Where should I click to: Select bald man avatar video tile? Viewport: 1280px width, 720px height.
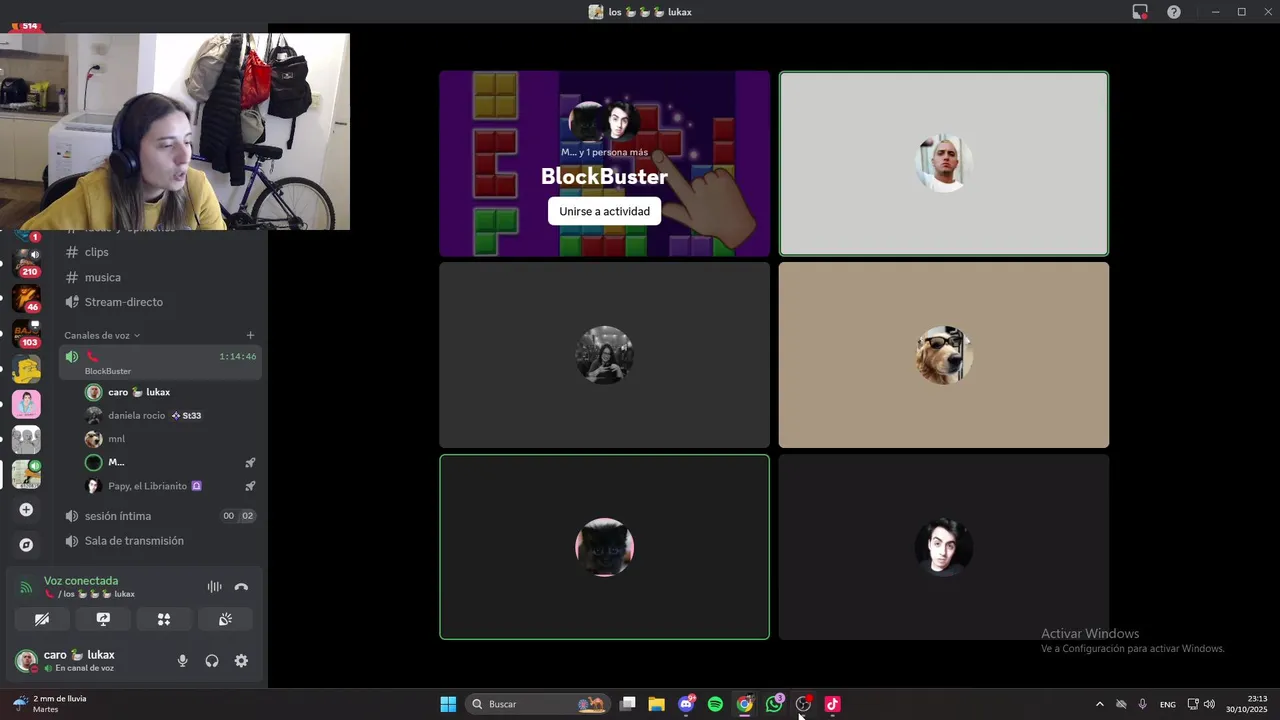[944, 164]
